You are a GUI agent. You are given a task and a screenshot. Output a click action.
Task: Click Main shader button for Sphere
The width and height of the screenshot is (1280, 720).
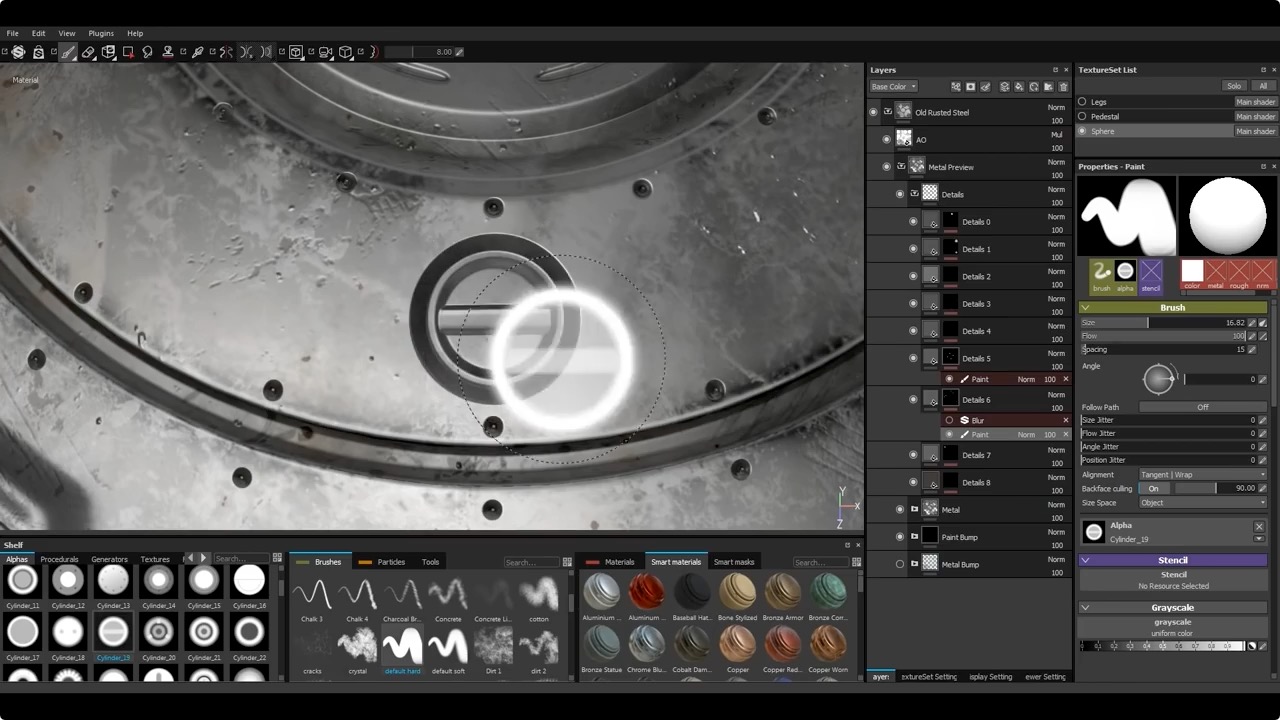pos(1255,131)
